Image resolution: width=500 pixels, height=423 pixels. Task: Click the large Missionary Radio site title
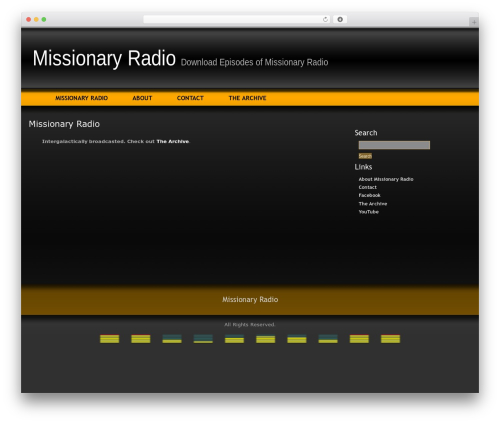point(104,58)
